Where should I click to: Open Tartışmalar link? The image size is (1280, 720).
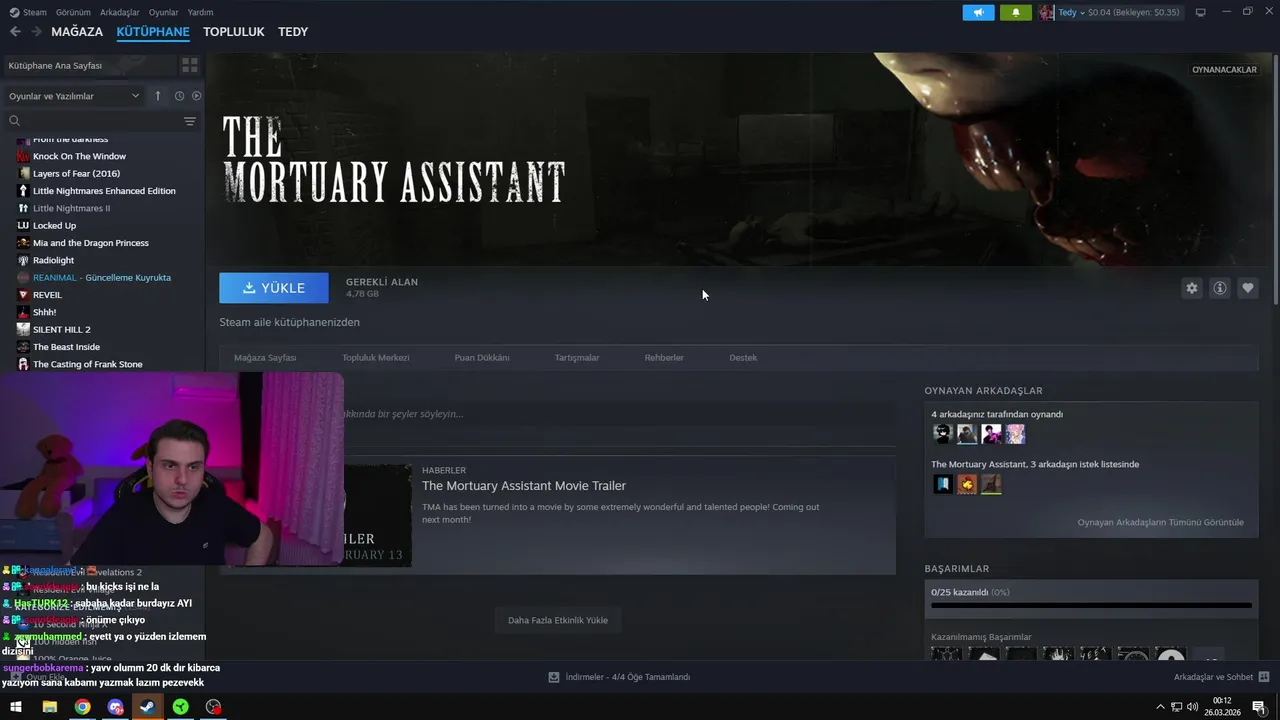[x=577, y=357]
